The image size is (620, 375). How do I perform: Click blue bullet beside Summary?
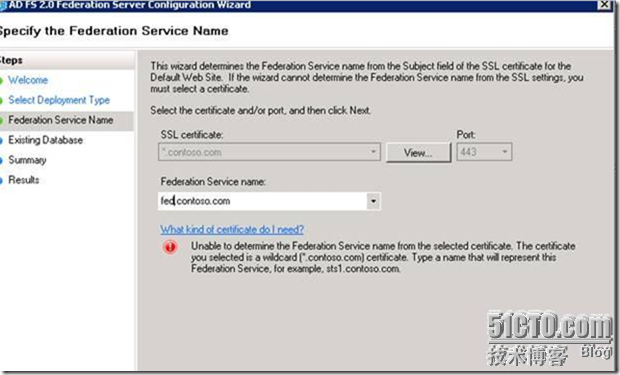1,160
